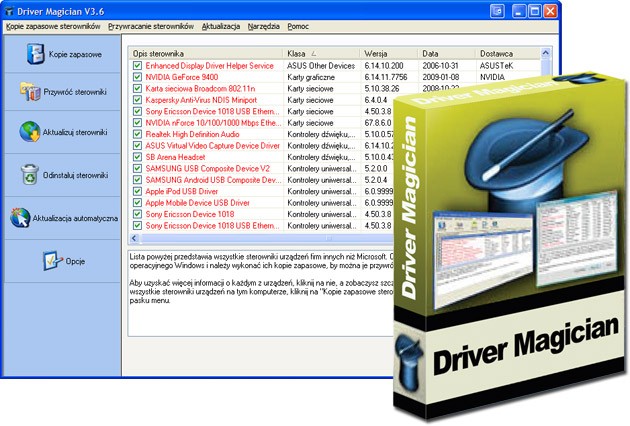Uncheck NVIDIA nForce 10/100/1000 Mbps Ethernet
Viewport: 630px width, 426px height.
click(x=137, y=123)
